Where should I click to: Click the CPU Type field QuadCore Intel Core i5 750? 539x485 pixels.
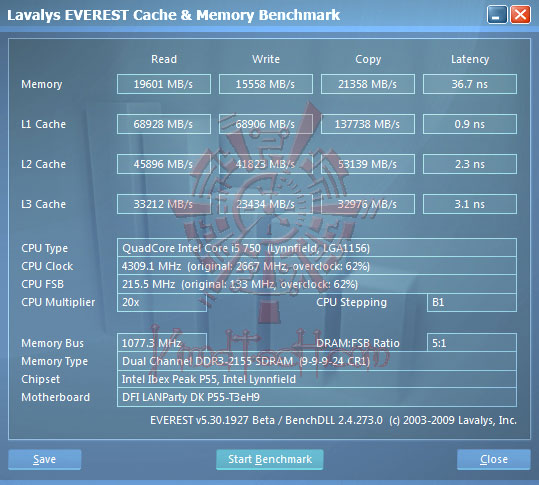point(317,248)
